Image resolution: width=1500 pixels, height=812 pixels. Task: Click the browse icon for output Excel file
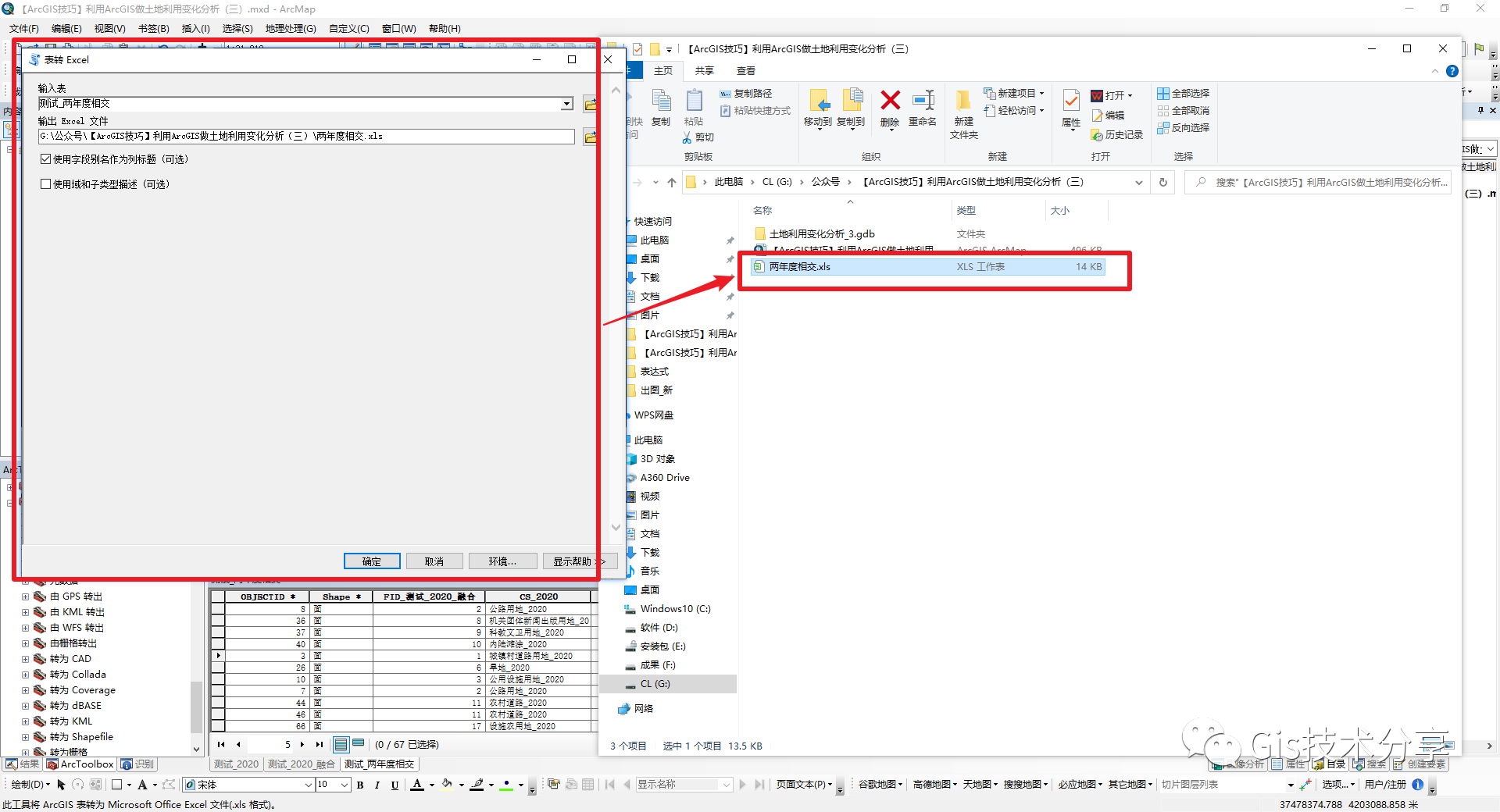[590, 137]
